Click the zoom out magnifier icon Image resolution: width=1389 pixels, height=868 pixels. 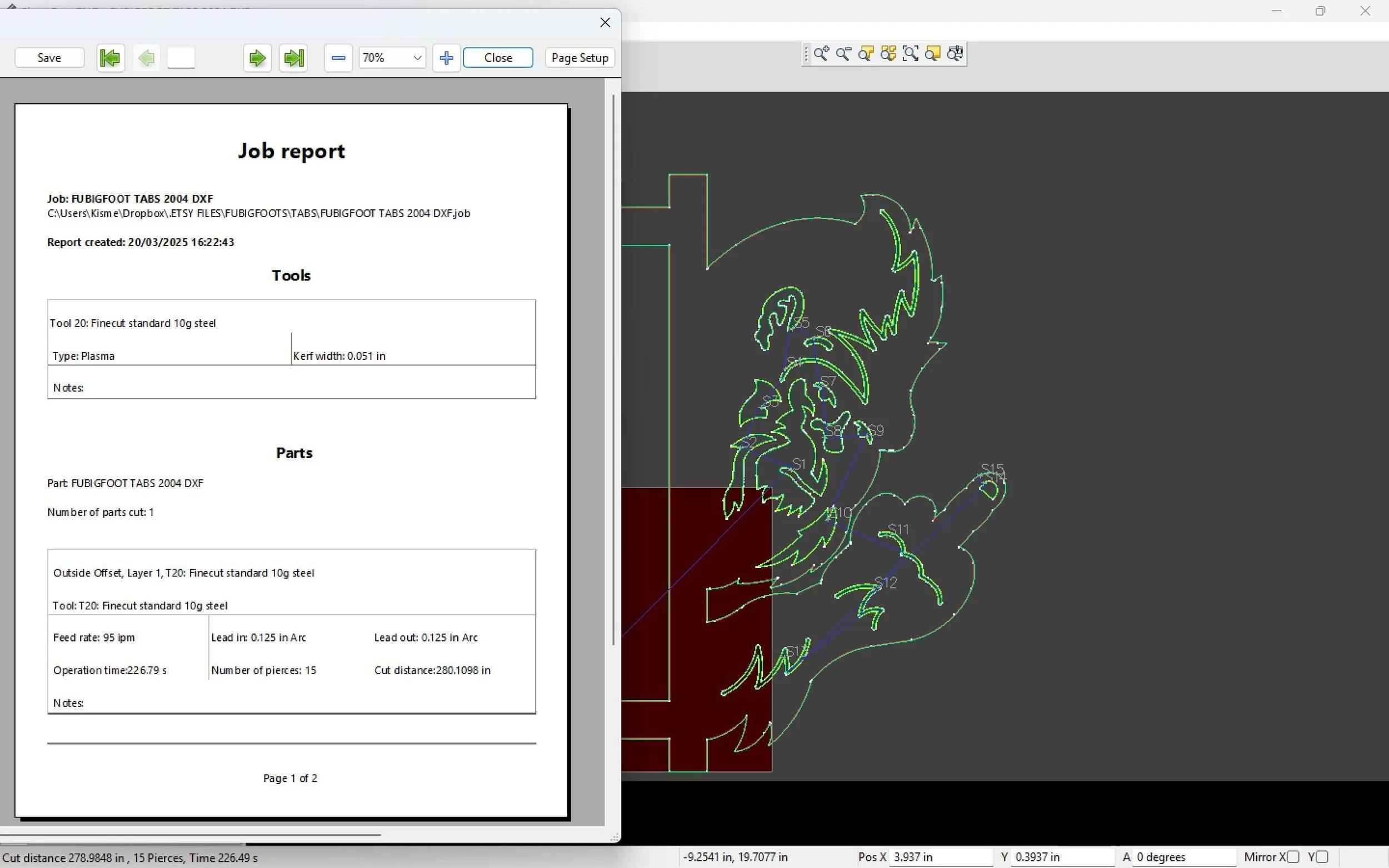click(x=843, y=54)
